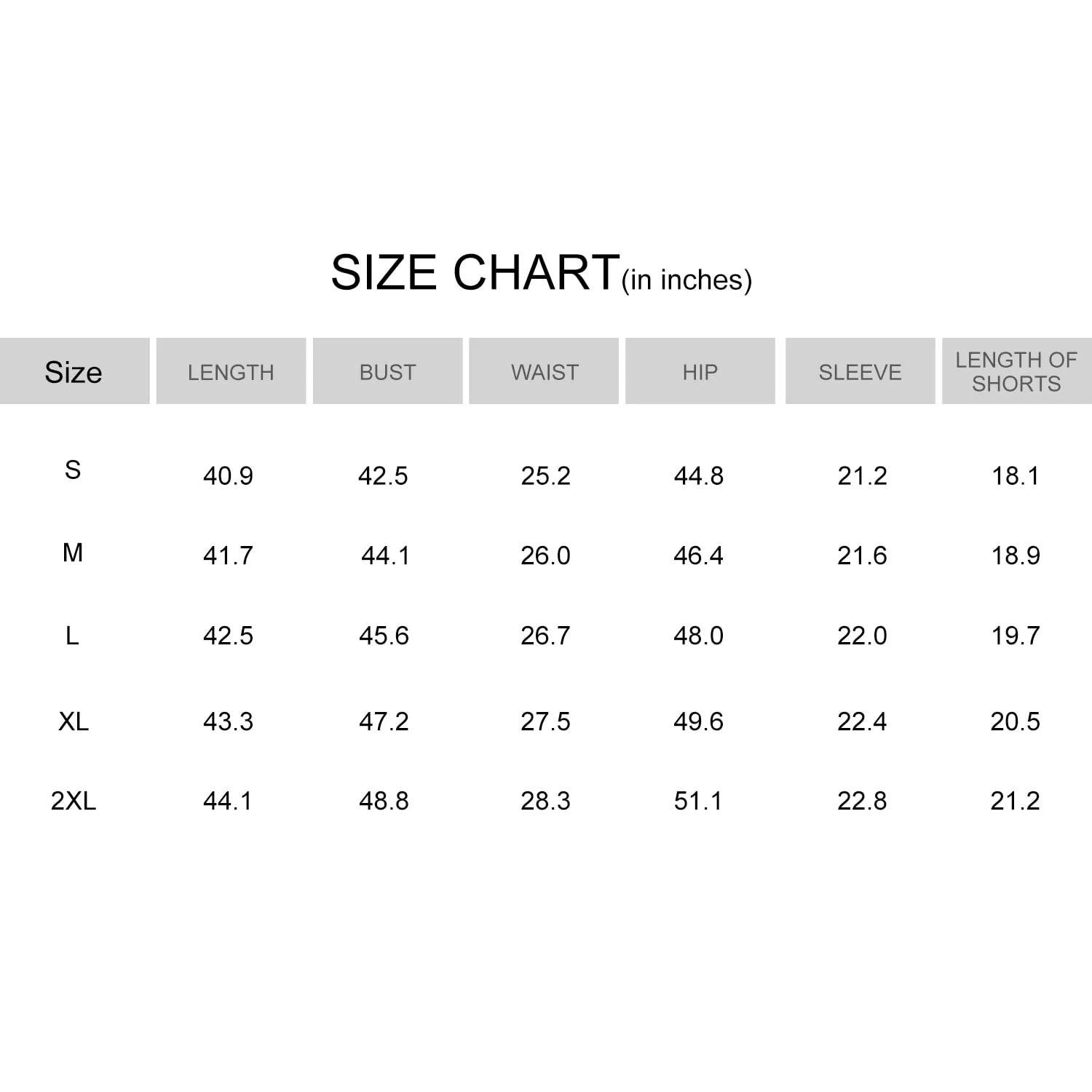Click the 49.6 hip value for XL
1092x1092 pixels.
(698, 721)
